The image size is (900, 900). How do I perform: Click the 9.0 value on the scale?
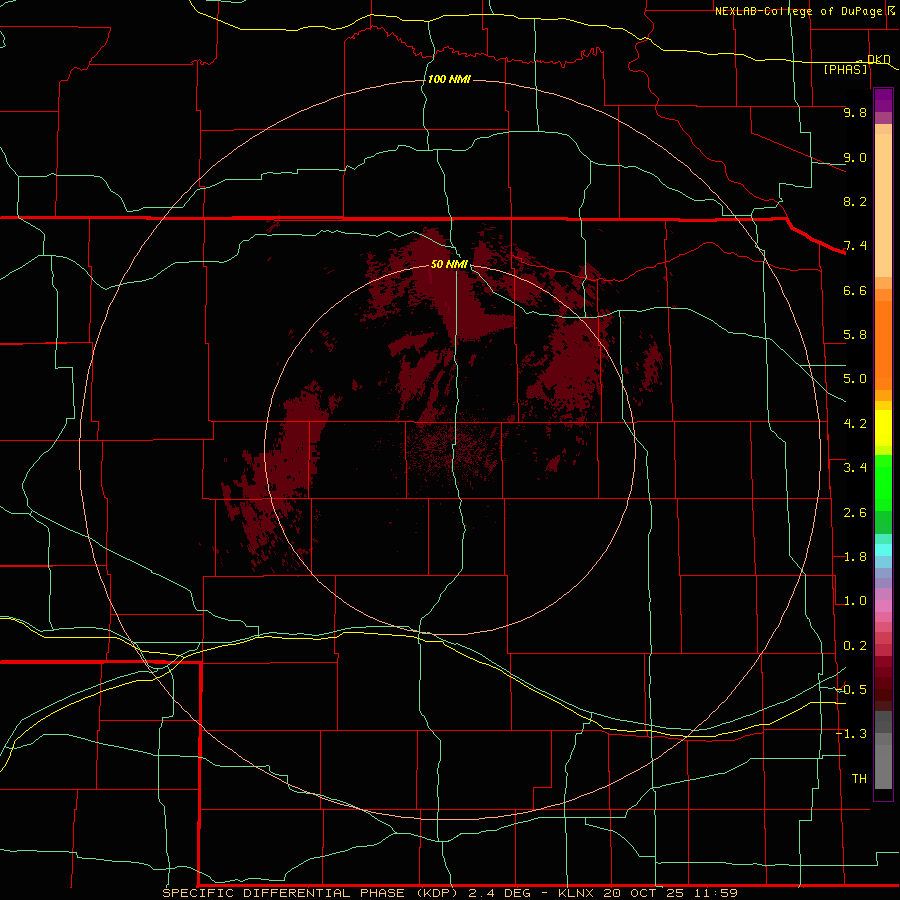tap(855, 157)
